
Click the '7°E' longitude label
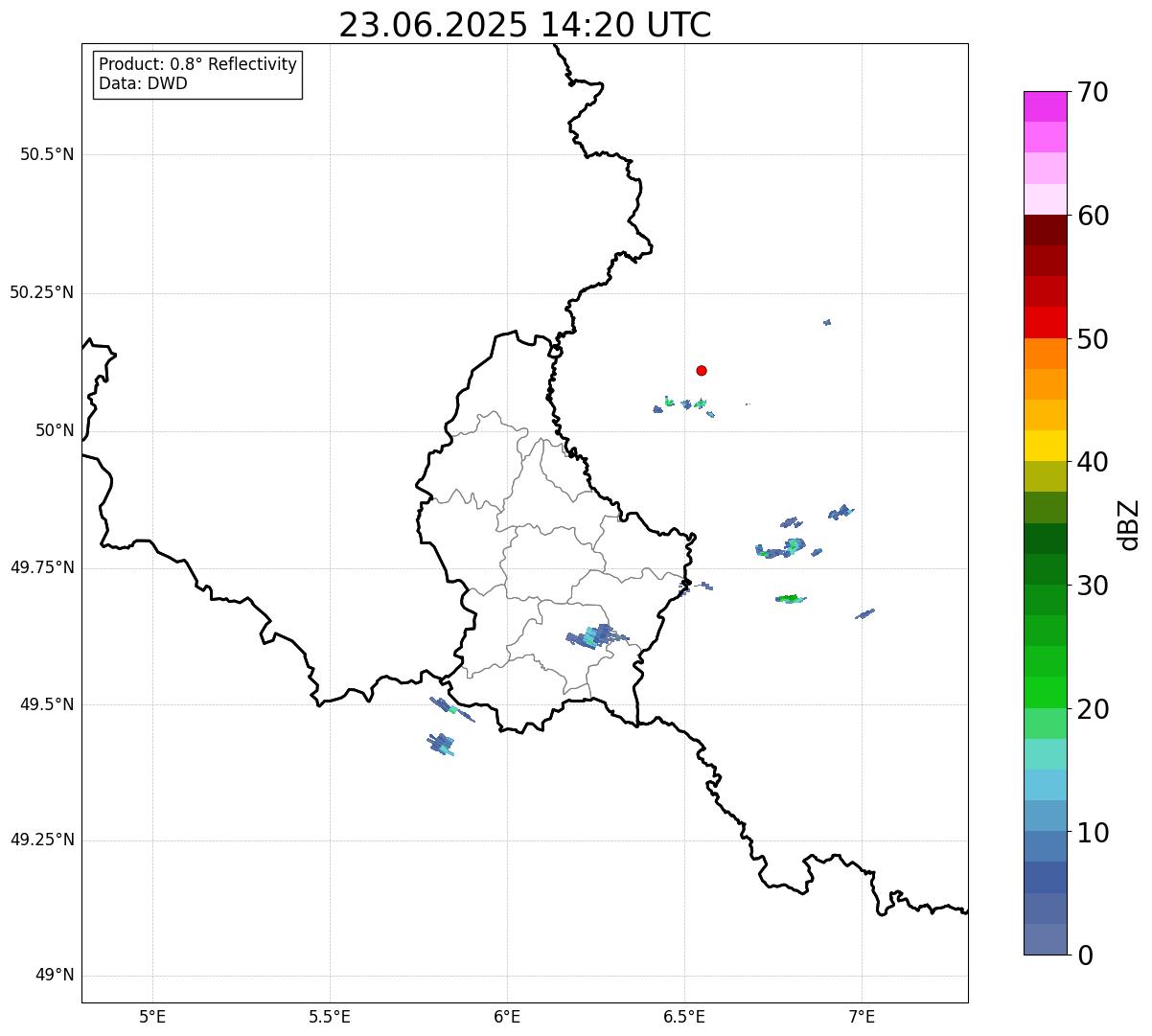(x=862, y=1016)
